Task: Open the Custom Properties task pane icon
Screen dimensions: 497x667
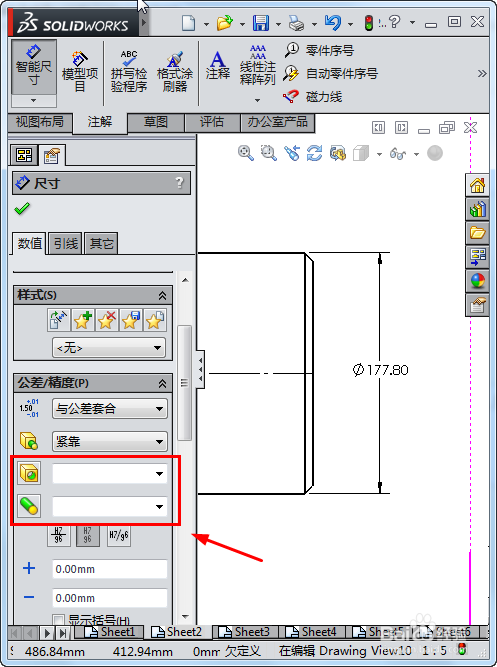Action: pos(477,305)
